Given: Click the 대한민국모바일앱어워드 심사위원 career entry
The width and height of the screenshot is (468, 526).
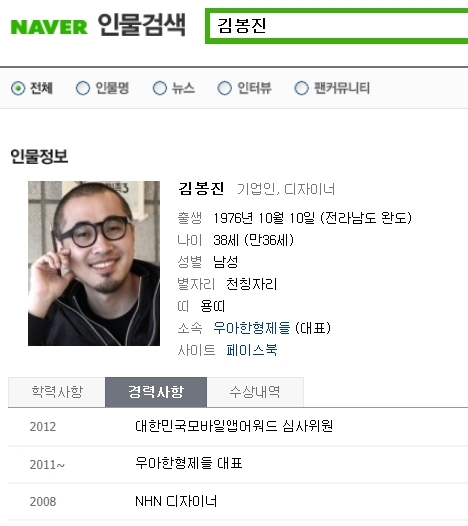Looking at the screenshot, I should [x=234, y=426].
